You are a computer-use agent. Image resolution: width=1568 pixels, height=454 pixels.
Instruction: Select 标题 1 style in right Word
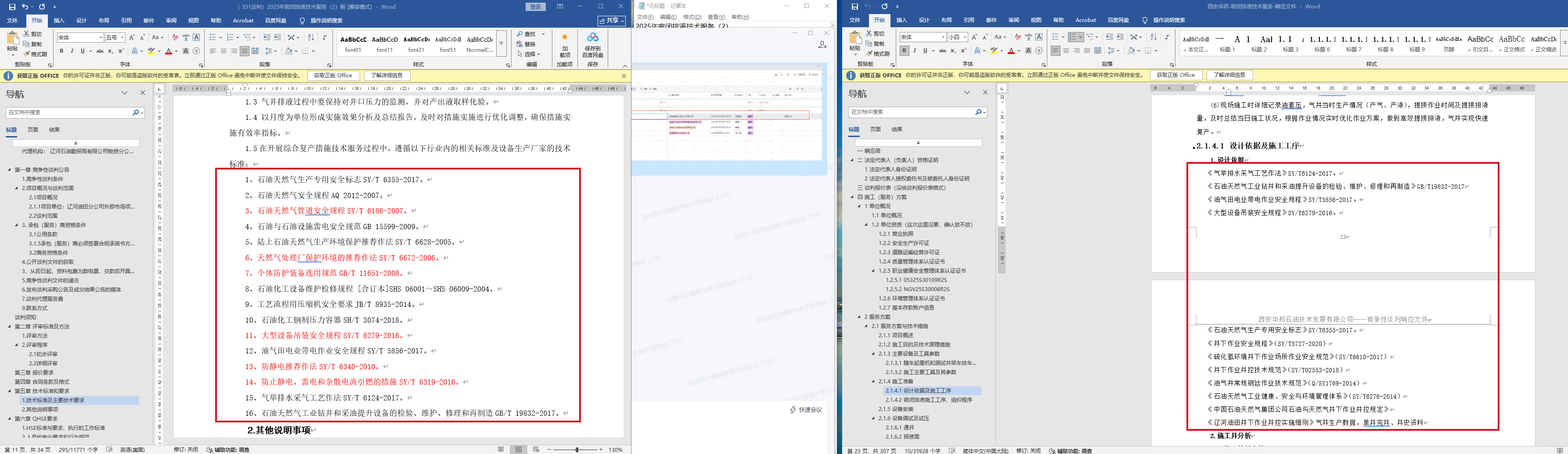(1227, 44)
